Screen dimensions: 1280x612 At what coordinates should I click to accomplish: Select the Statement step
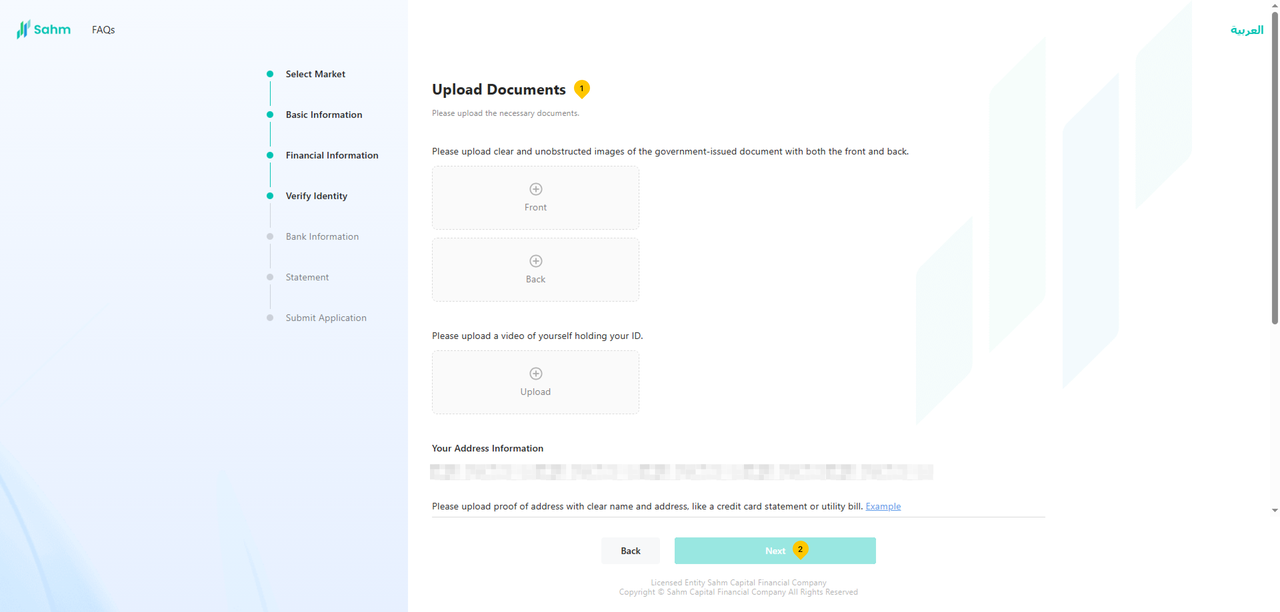coord(306,277)
